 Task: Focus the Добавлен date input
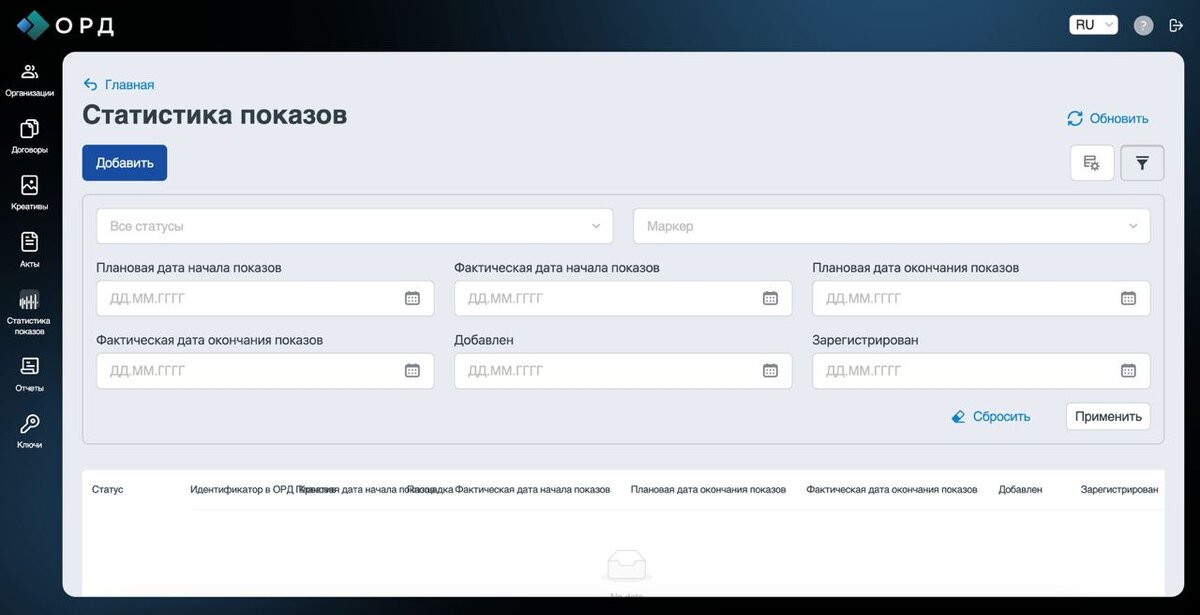click(x=623, y=371)
